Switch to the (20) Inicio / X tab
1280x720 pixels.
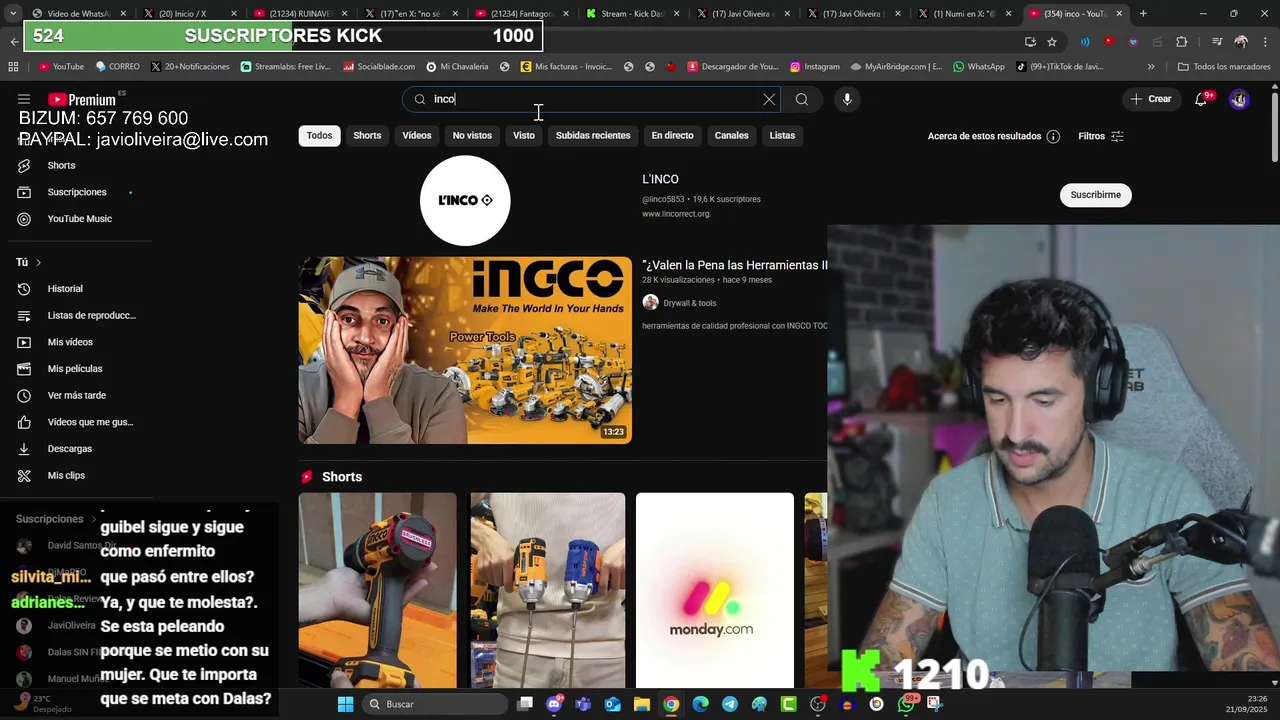[x=188, y=14]
